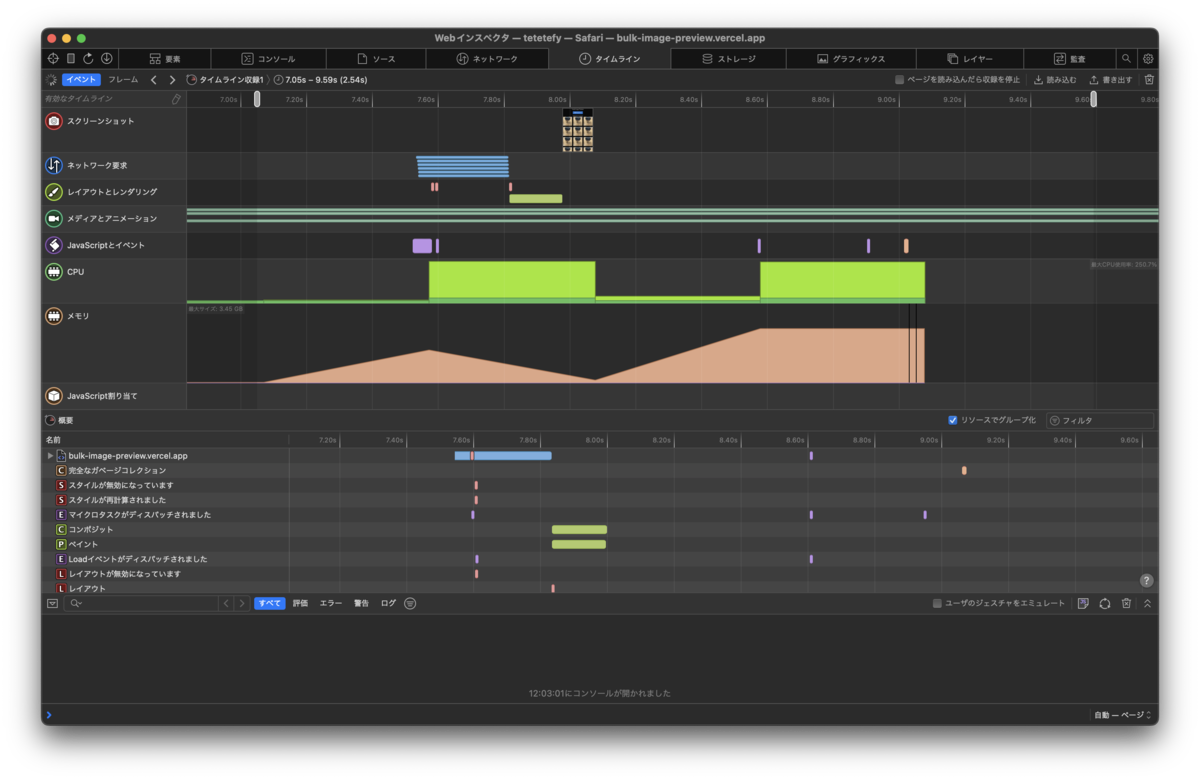This screenshot has height=780, width=1200.
Task: Open the ネットワーク tab
Action: [487, 59]
